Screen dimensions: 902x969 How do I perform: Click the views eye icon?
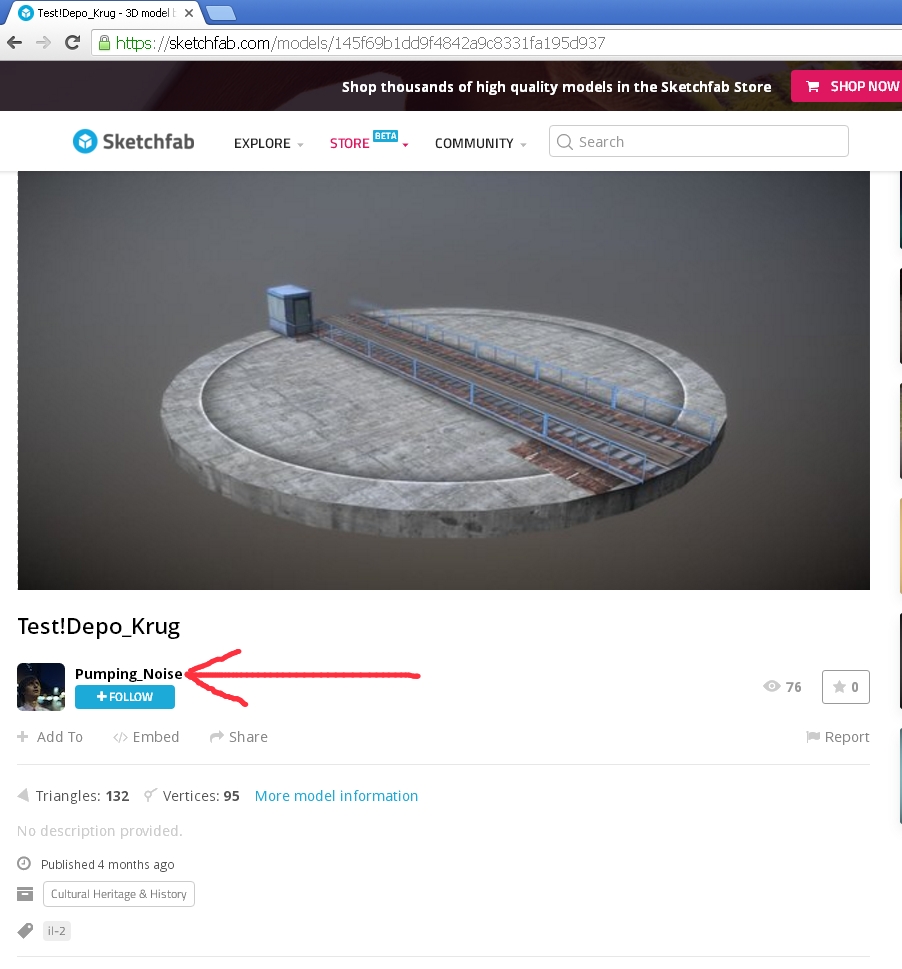[x=771, y=687]
